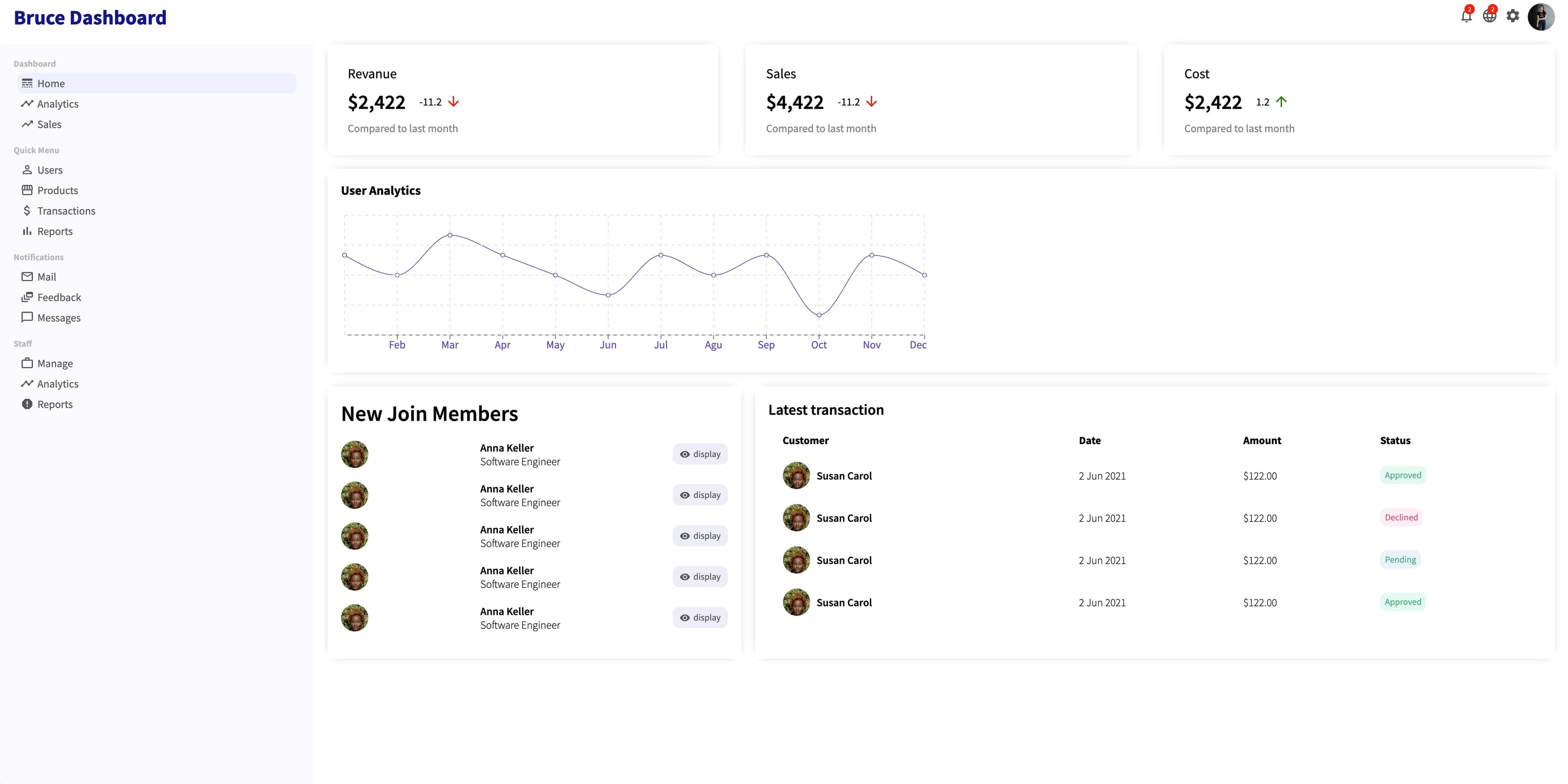
Task: Click the Amount column header
Action: pyautogui.click(x=1262, y=440)
